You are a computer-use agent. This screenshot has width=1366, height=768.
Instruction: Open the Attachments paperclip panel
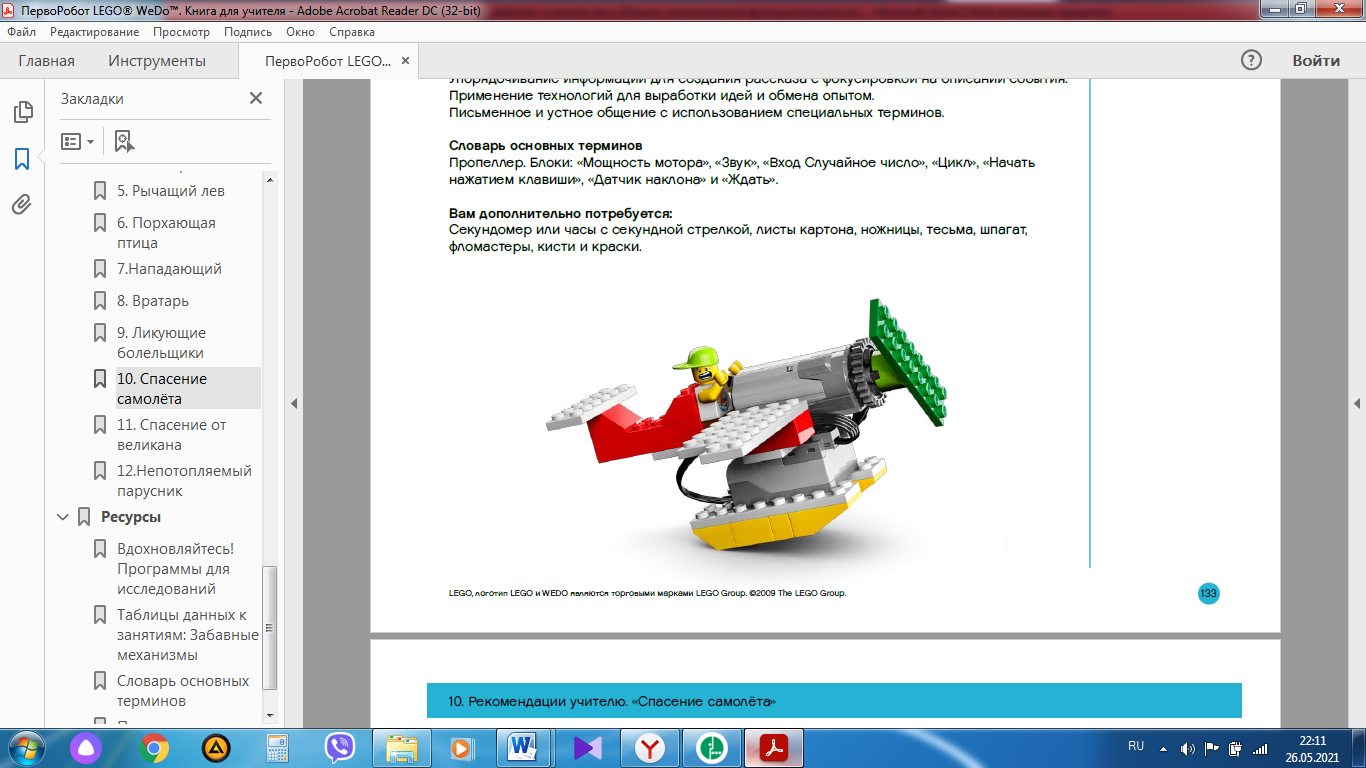coord(22,205)
